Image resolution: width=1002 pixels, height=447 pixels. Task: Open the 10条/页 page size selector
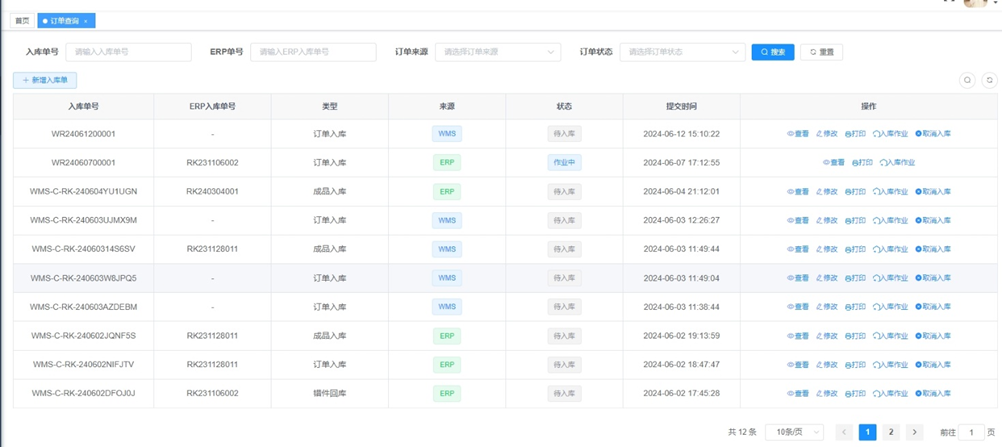click(794, 432)
